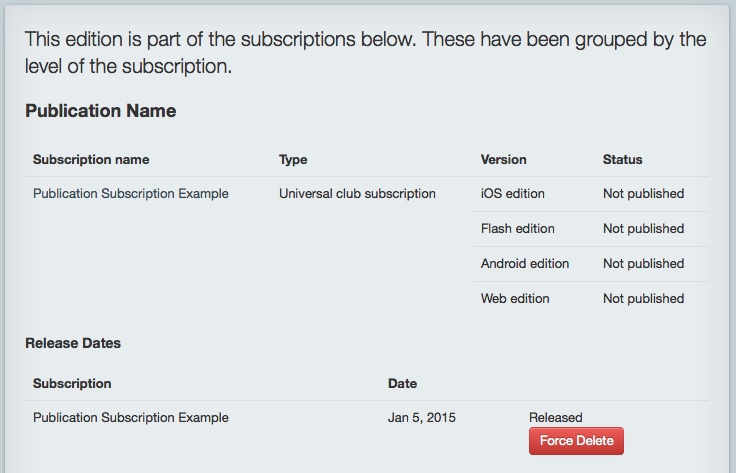Image resolution: width=736 pixels, height=473 pixels.
Task: Click the Subscription name column header
Action: click(x=91, y=160)
